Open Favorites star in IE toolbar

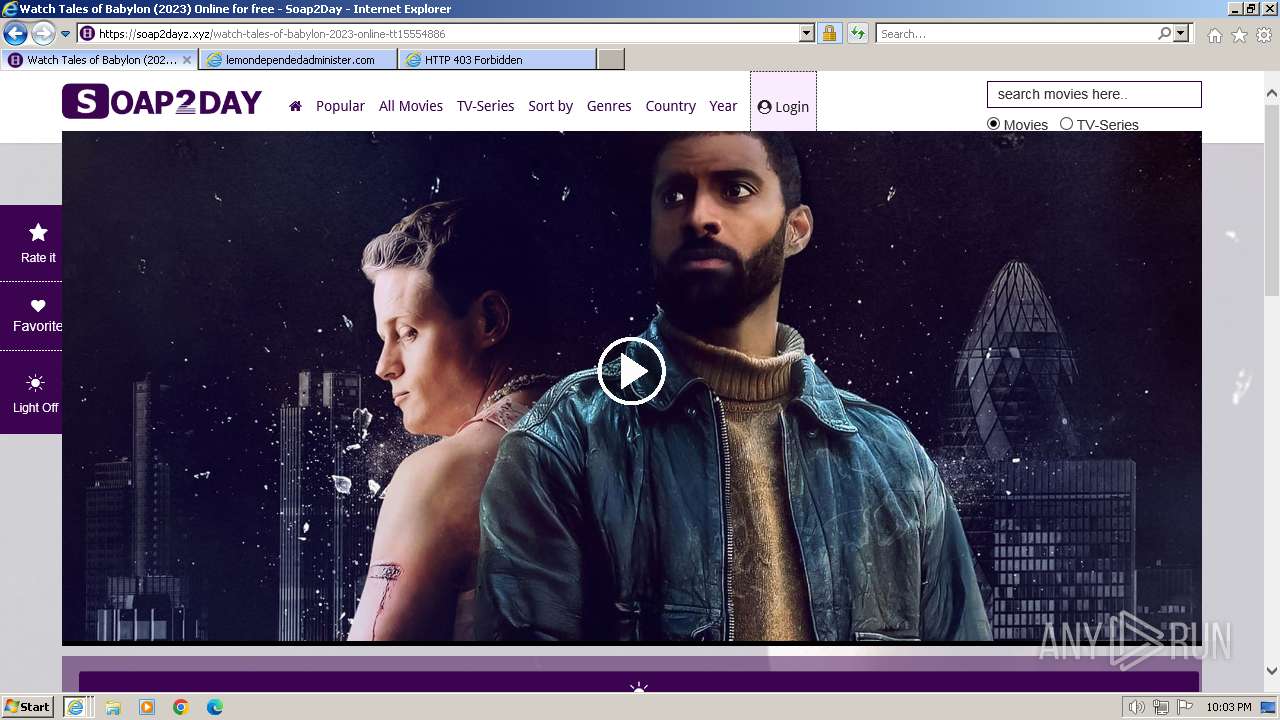click(1239, 35)
